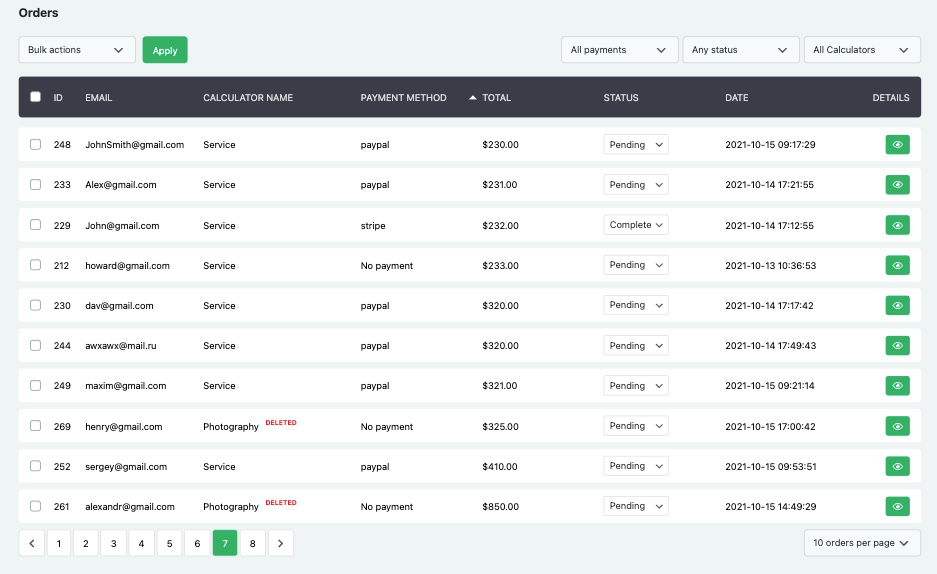Show details of howard@gmail.com order
Viewport: 937px width, 574px height.
point(897,265)
